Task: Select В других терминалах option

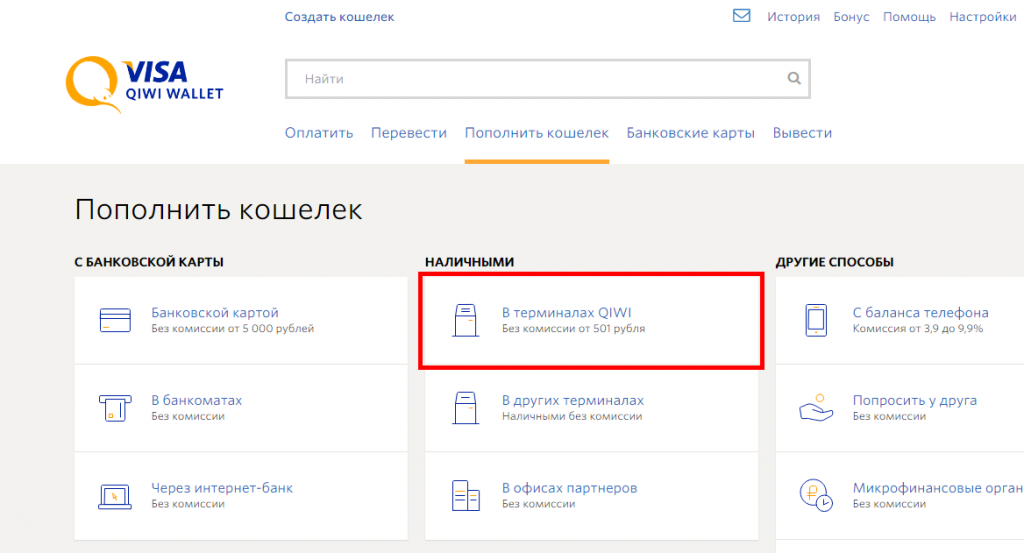Action: (x=592, y=408)
